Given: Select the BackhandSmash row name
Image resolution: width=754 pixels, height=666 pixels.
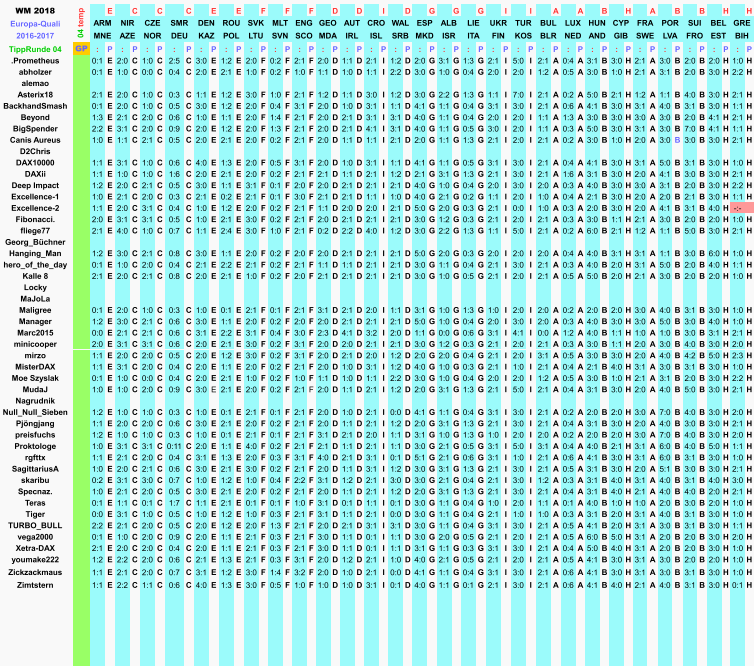Looking at the screenshot, I should [36, 105].
